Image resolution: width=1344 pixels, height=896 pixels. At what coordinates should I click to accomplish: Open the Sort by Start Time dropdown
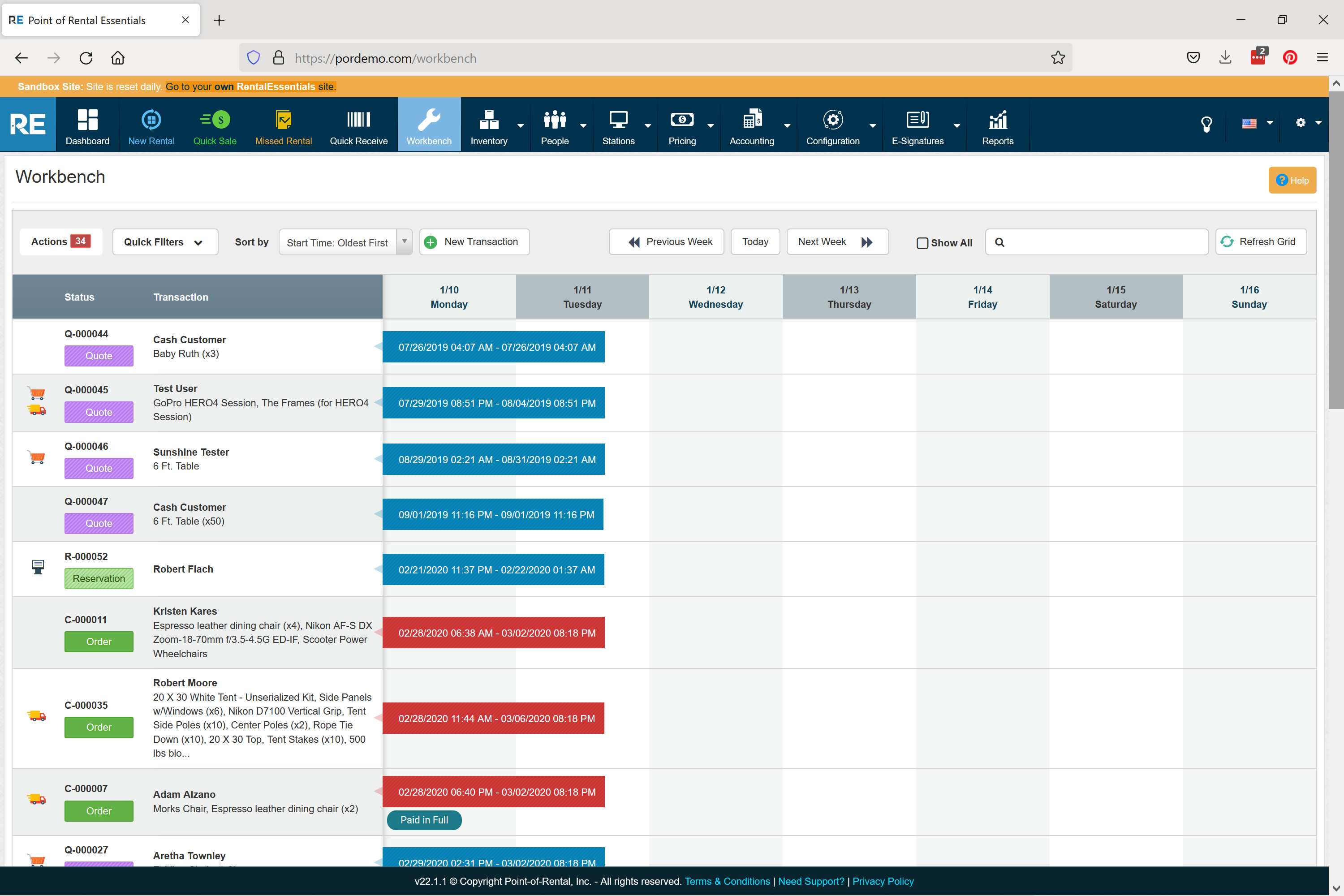[345, 242]
